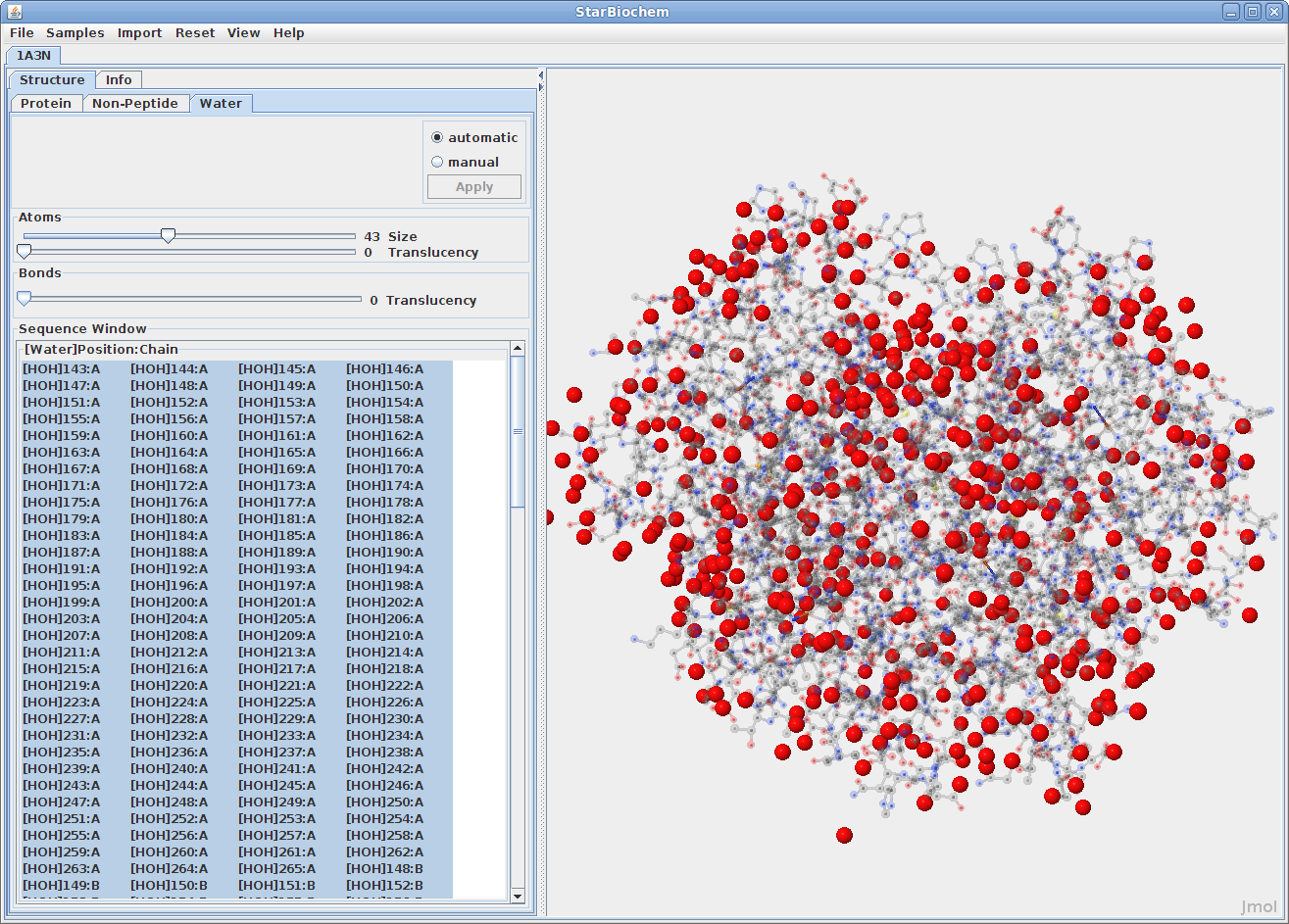Select water residue [HOH]157:A
This screenshot has width=1289, height=924.
click(277, 418)
